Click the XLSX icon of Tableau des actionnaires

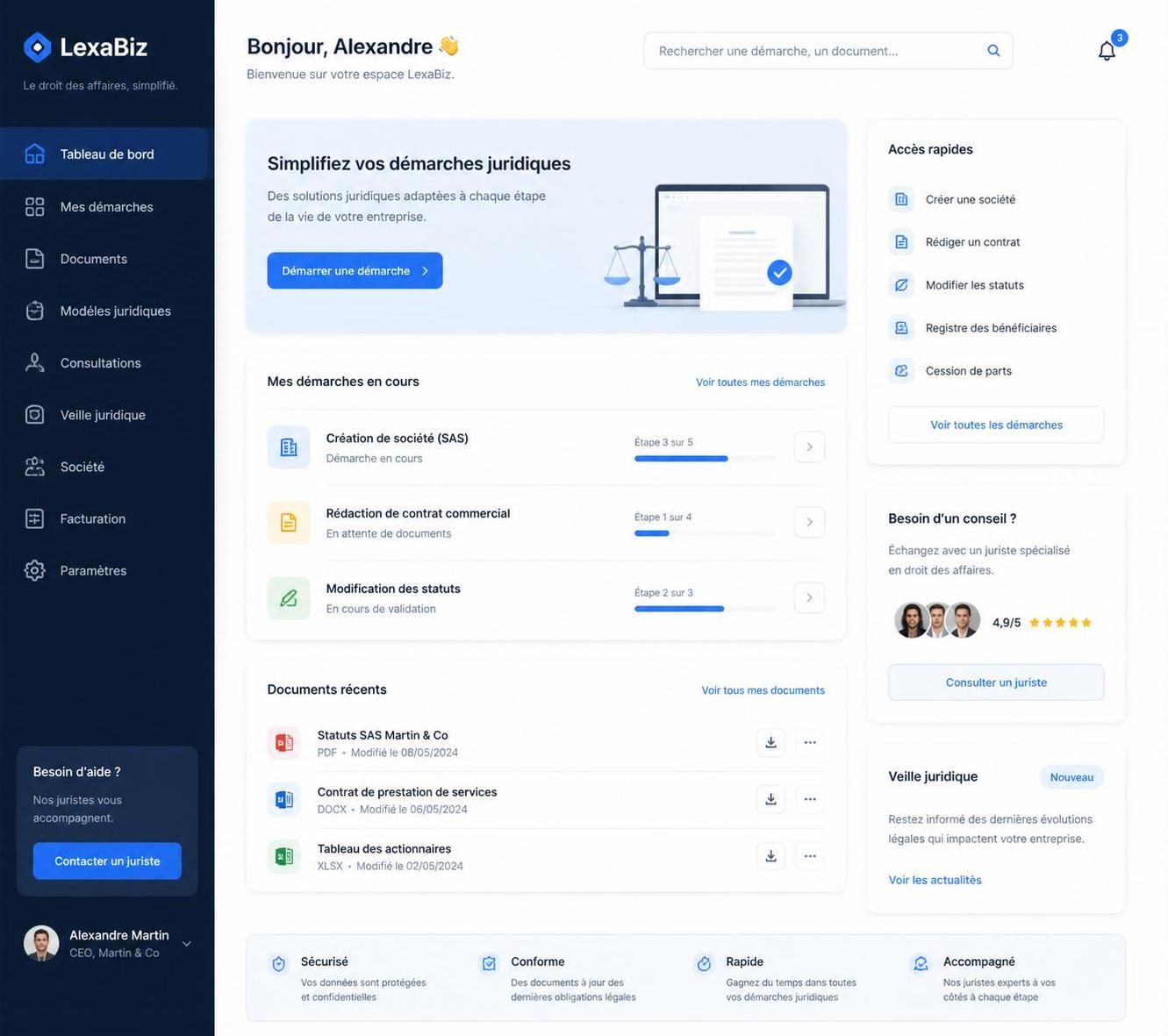[284, 856]
